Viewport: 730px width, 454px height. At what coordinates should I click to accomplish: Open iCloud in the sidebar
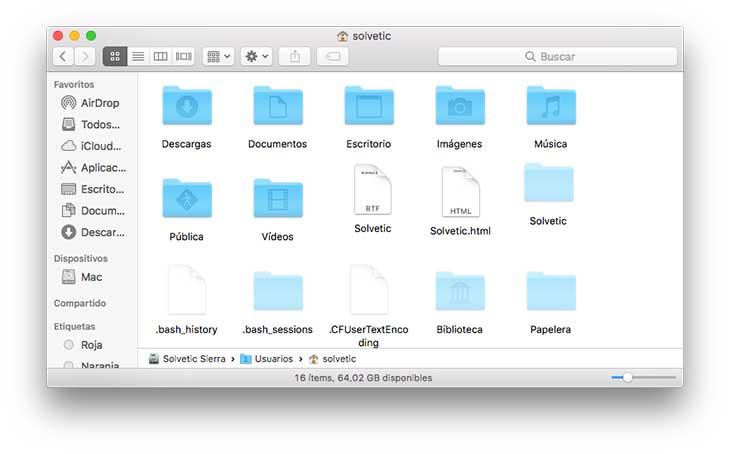pos(92,146)
